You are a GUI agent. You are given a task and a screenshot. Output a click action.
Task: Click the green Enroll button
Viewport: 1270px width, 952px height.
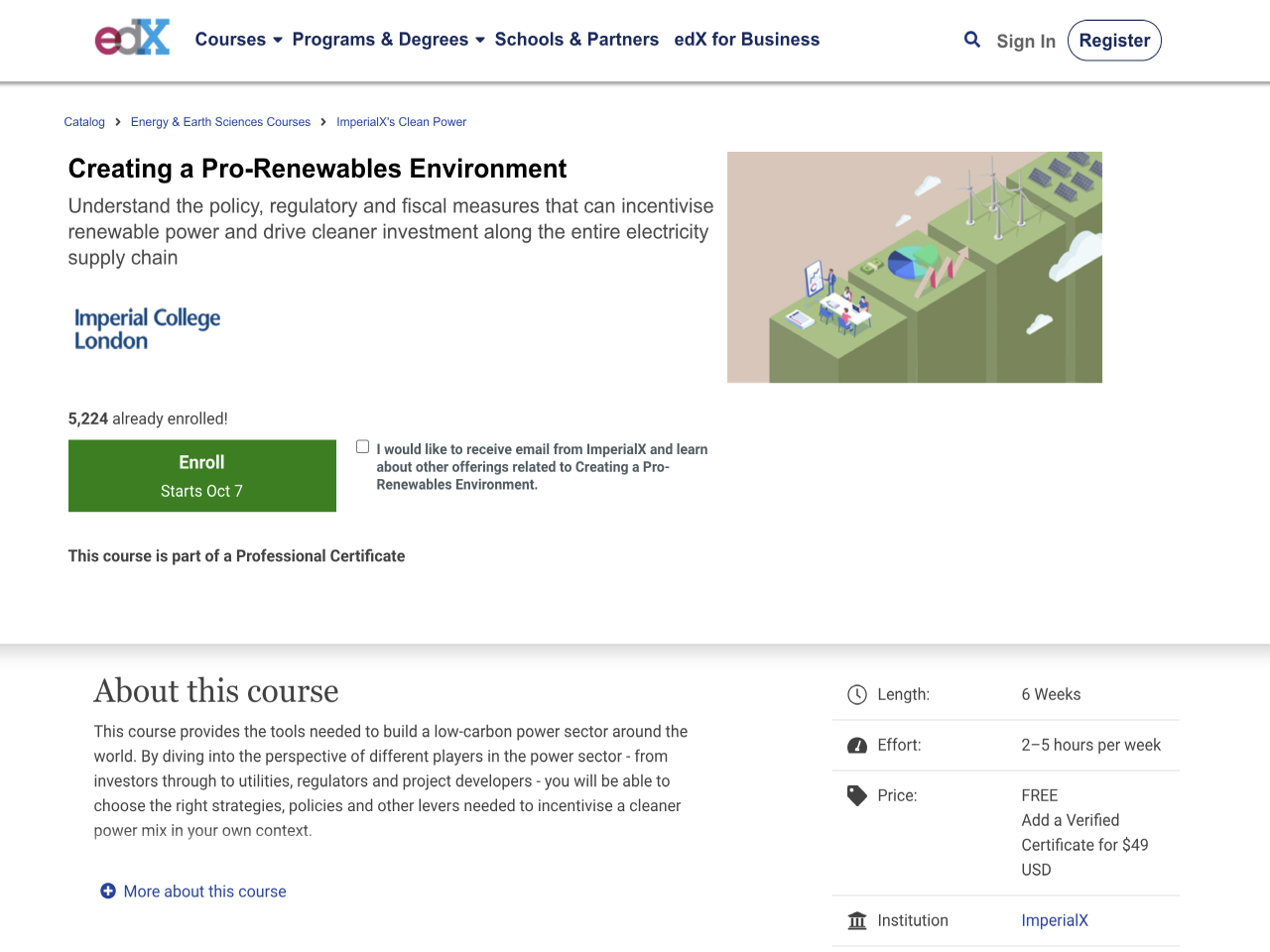(202, 476)
